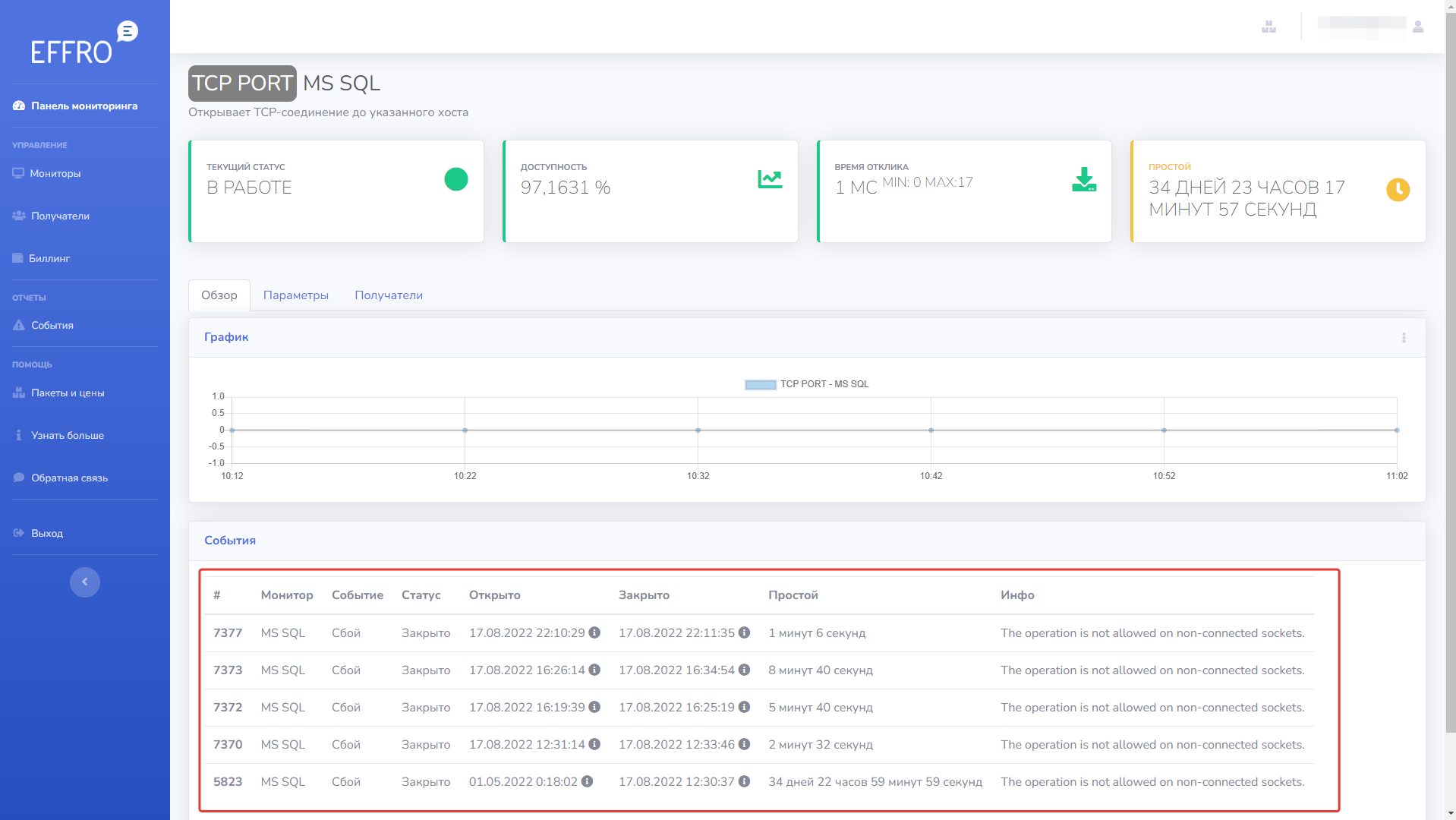Click the yellow clock downtime icon
Viewport: 1456px width, 820px height.
tap(1398, 190)
